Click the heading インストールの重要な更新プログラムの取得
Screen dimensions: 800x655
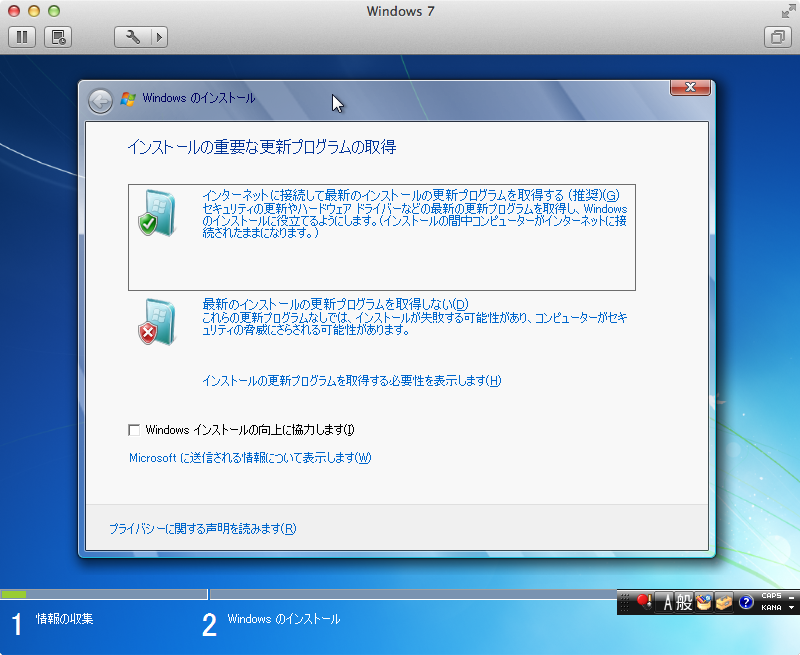tap(262, 147)
